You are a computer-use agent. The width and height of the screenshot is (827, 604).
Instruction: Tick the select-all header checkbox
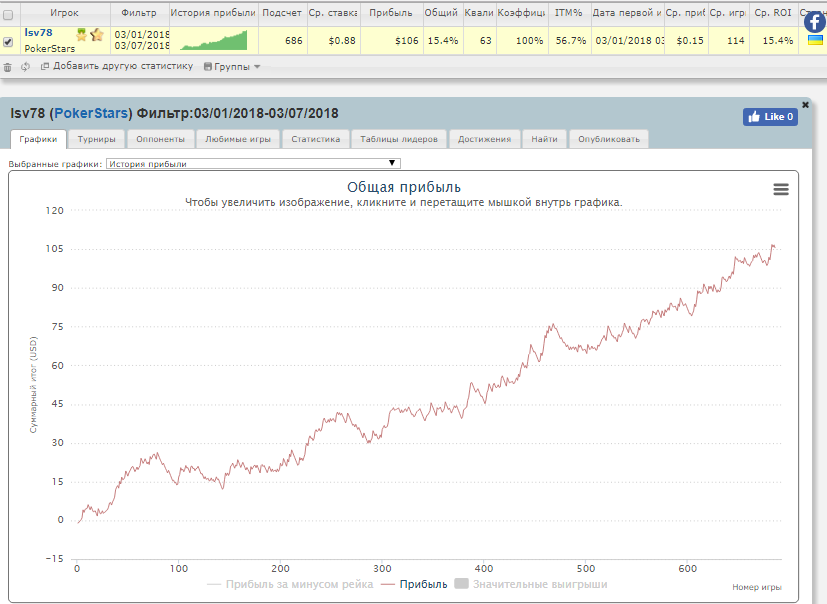(8, 15)
